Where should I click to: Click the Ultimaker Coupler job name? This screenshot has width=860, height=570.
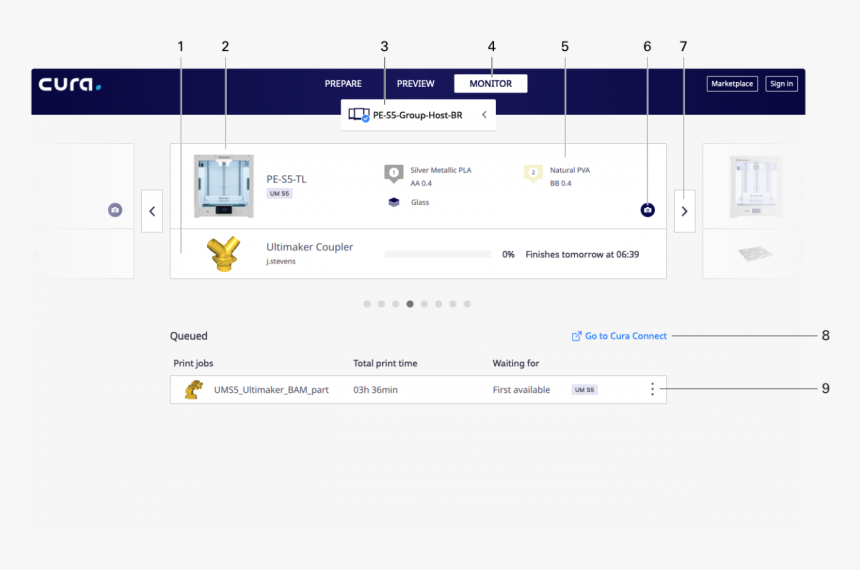tap(309, 247)
